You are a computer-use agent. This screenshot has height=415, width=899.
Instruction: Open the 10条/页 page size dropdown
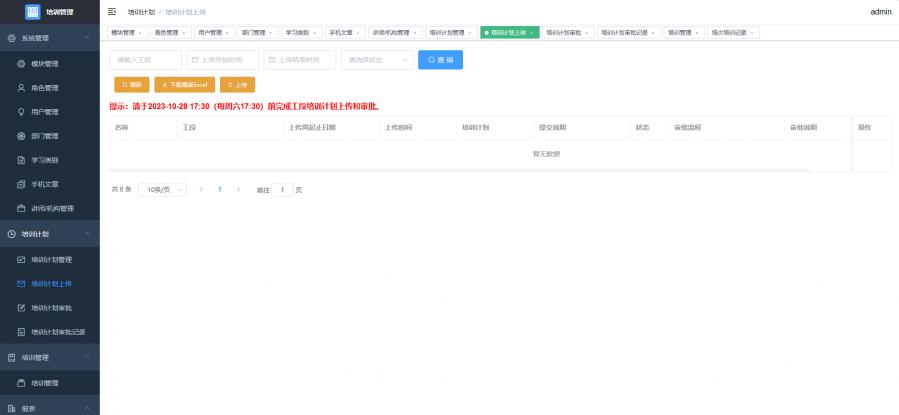(161, 189)
